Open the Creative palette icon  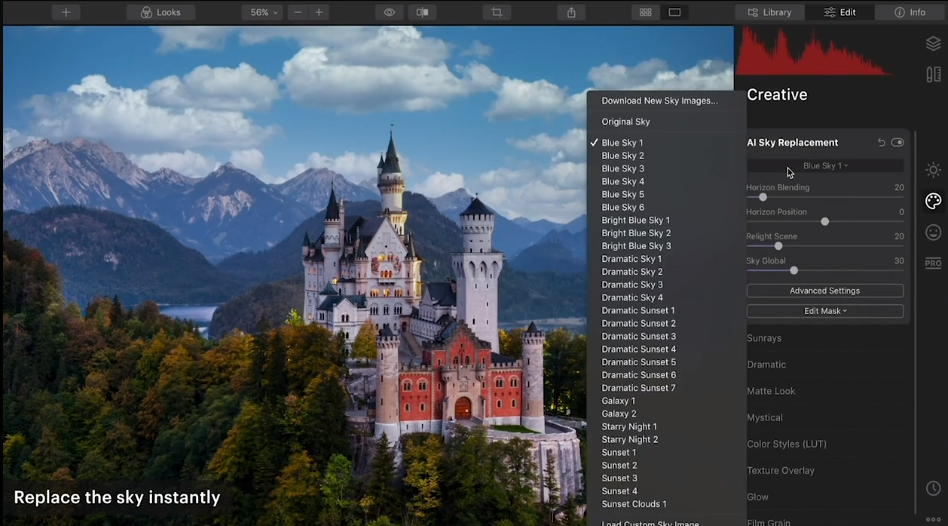pos(933,201)
